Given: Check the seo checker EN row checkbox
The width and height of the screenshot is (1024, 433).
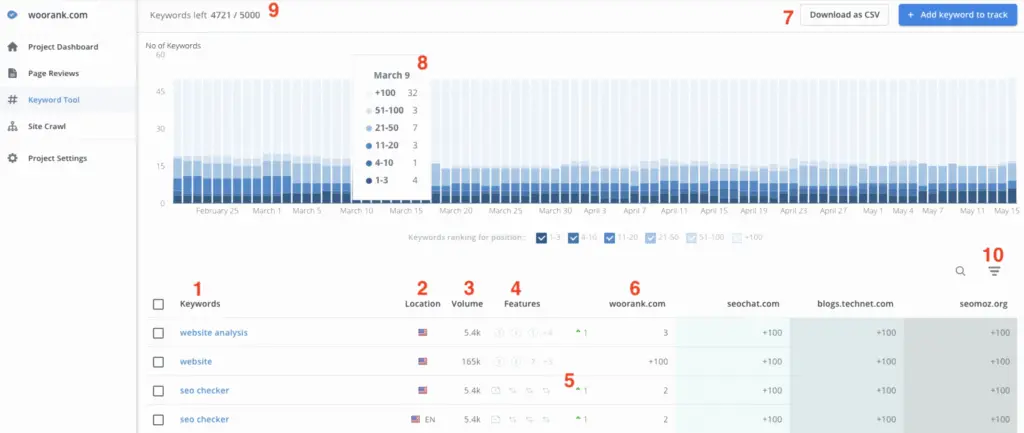Looking at the screenshot, I should (x=158, y=419).
